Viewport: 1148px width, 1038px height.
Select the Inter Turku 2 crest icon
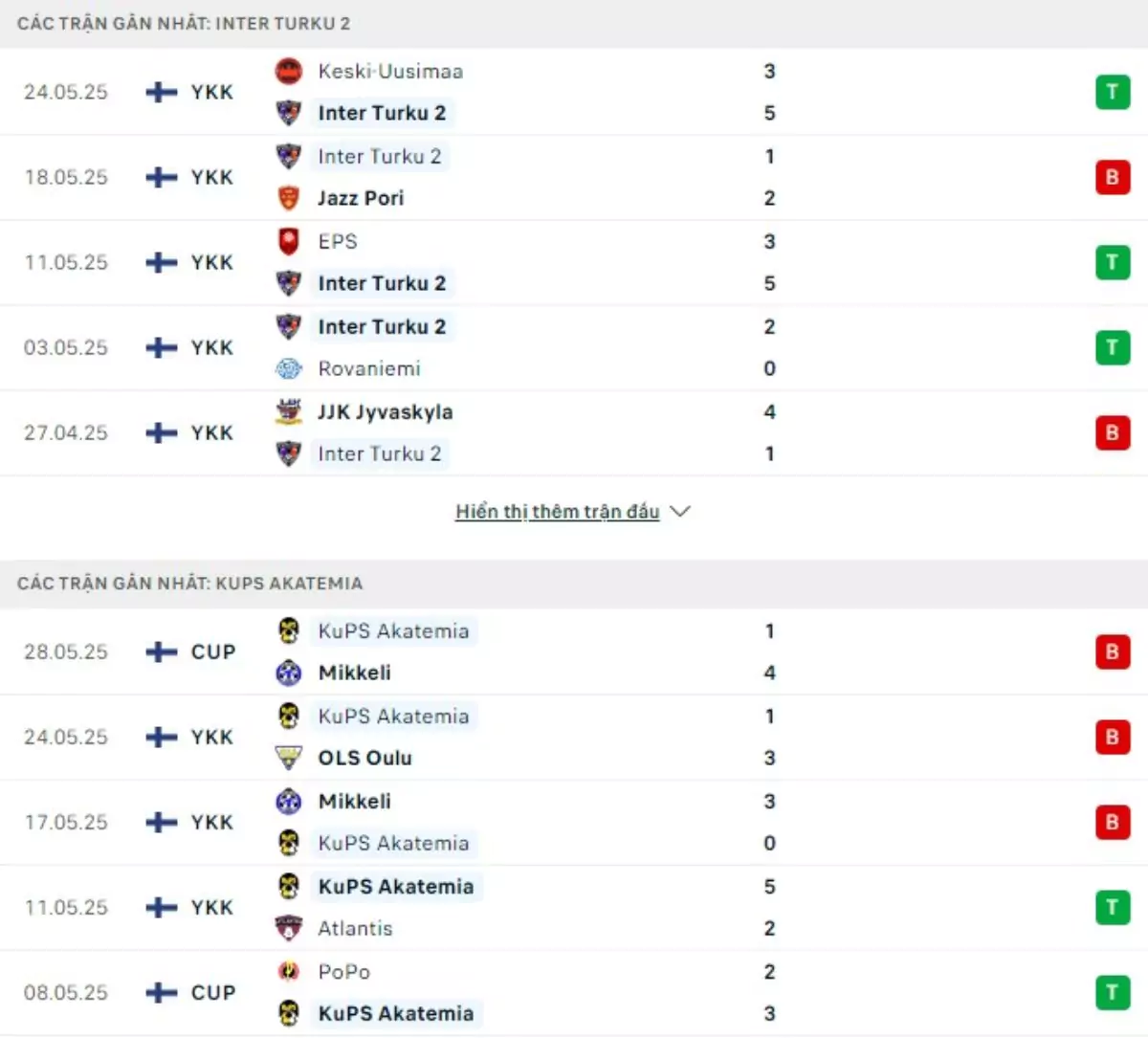point(288,113)
